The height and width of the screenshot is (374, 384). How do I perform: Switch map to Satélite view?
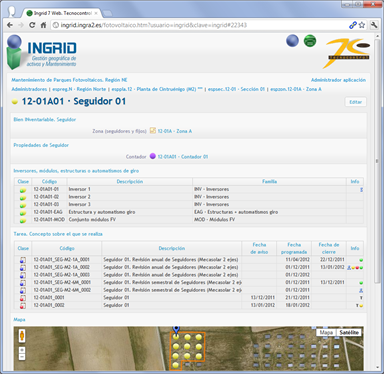[349, 332]
